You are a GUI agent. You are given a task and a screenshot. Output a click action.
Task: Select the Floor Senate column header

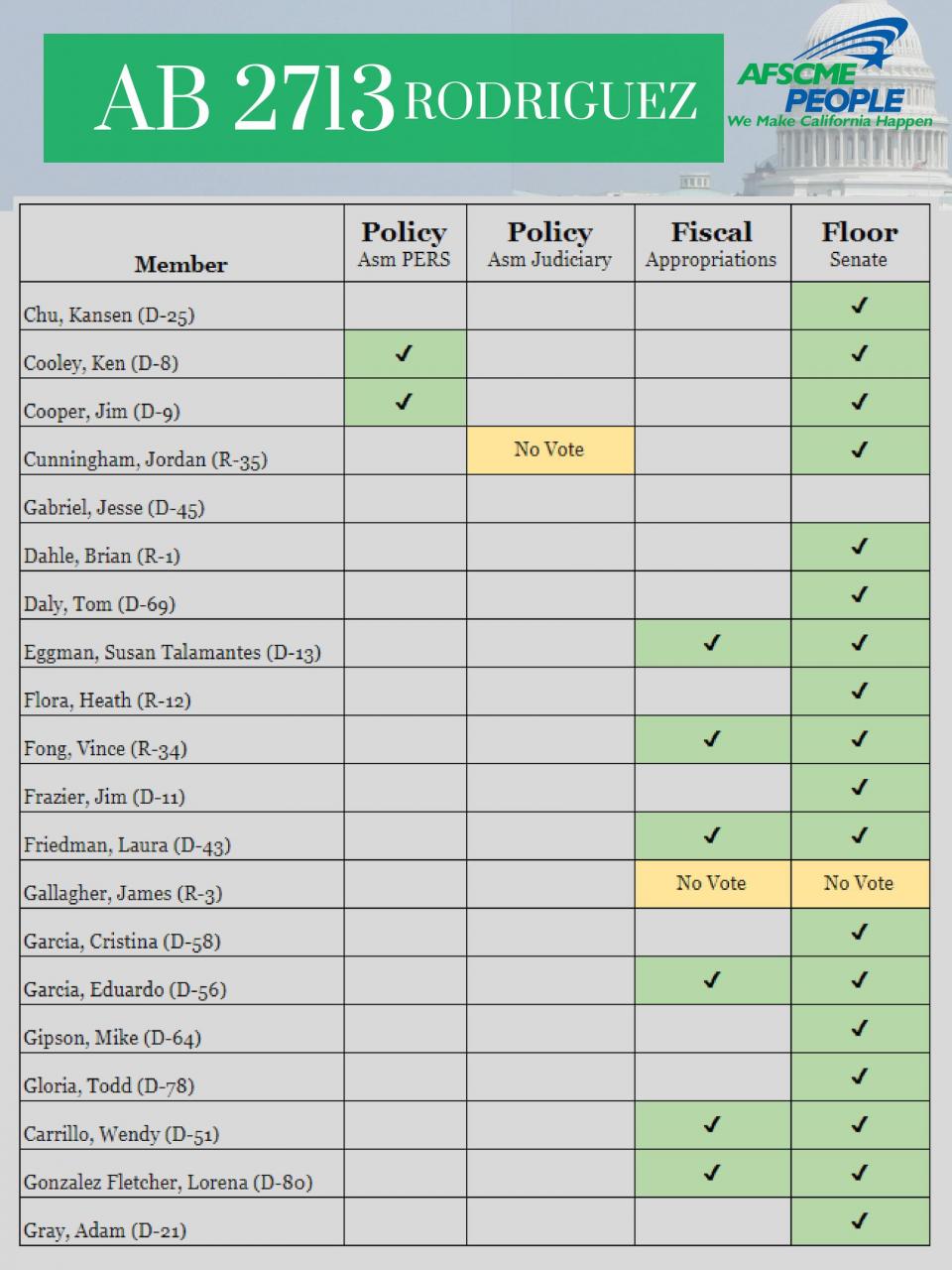tap(861, 244)
